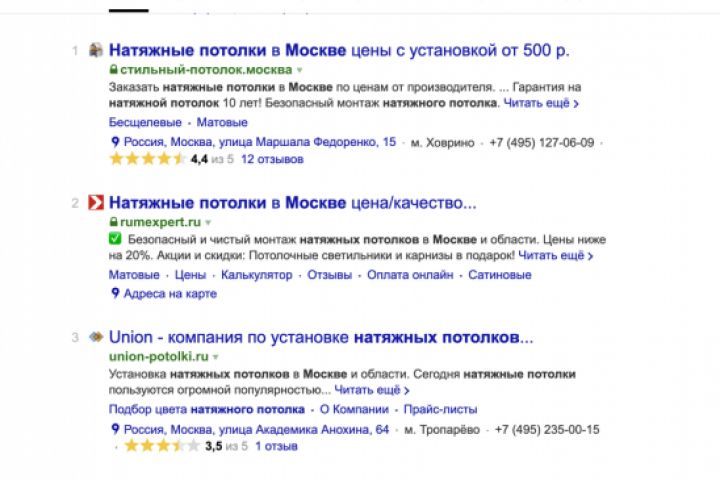Viewport: 720px width, 480px height.
Task: Click the Union result favicon
Action: (96, 336)
